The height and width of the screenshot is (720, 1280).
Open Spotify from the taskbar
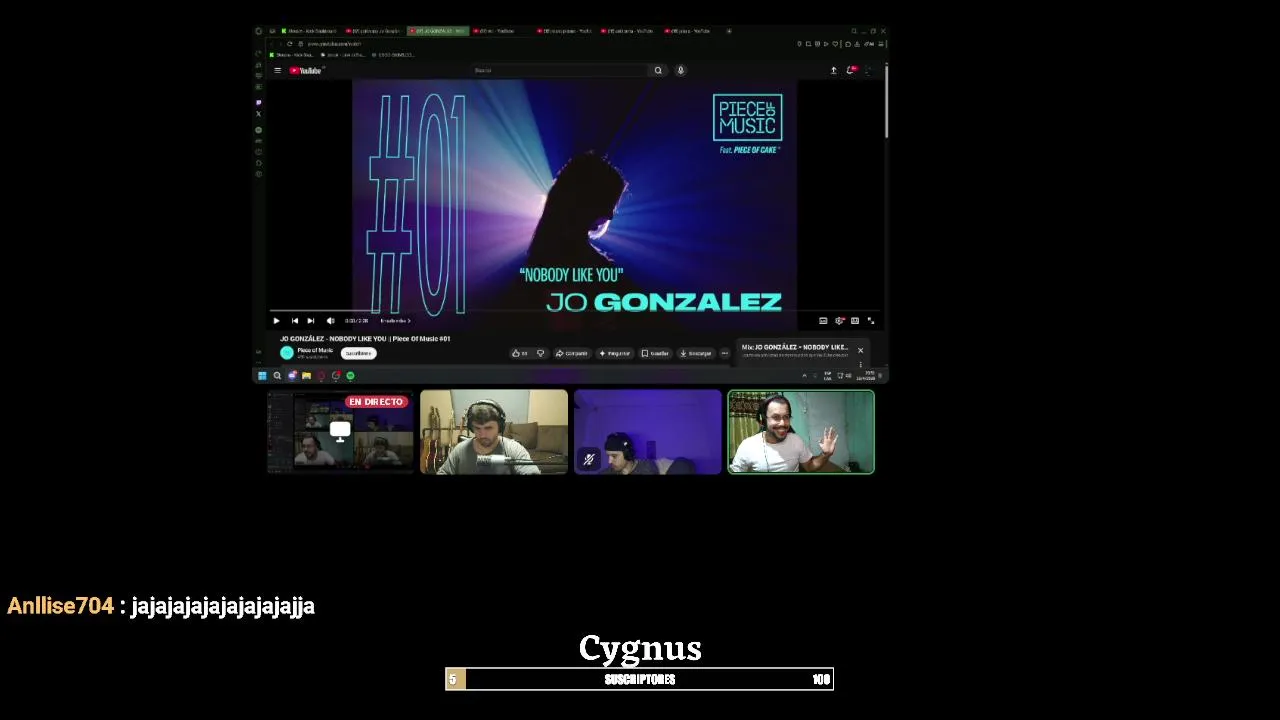[x=350, y=376]
